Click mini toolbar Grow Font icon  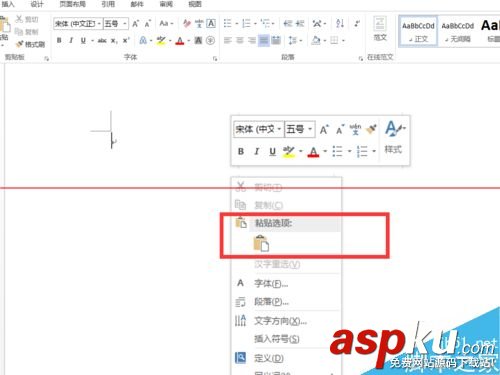(x=324, y=129)
